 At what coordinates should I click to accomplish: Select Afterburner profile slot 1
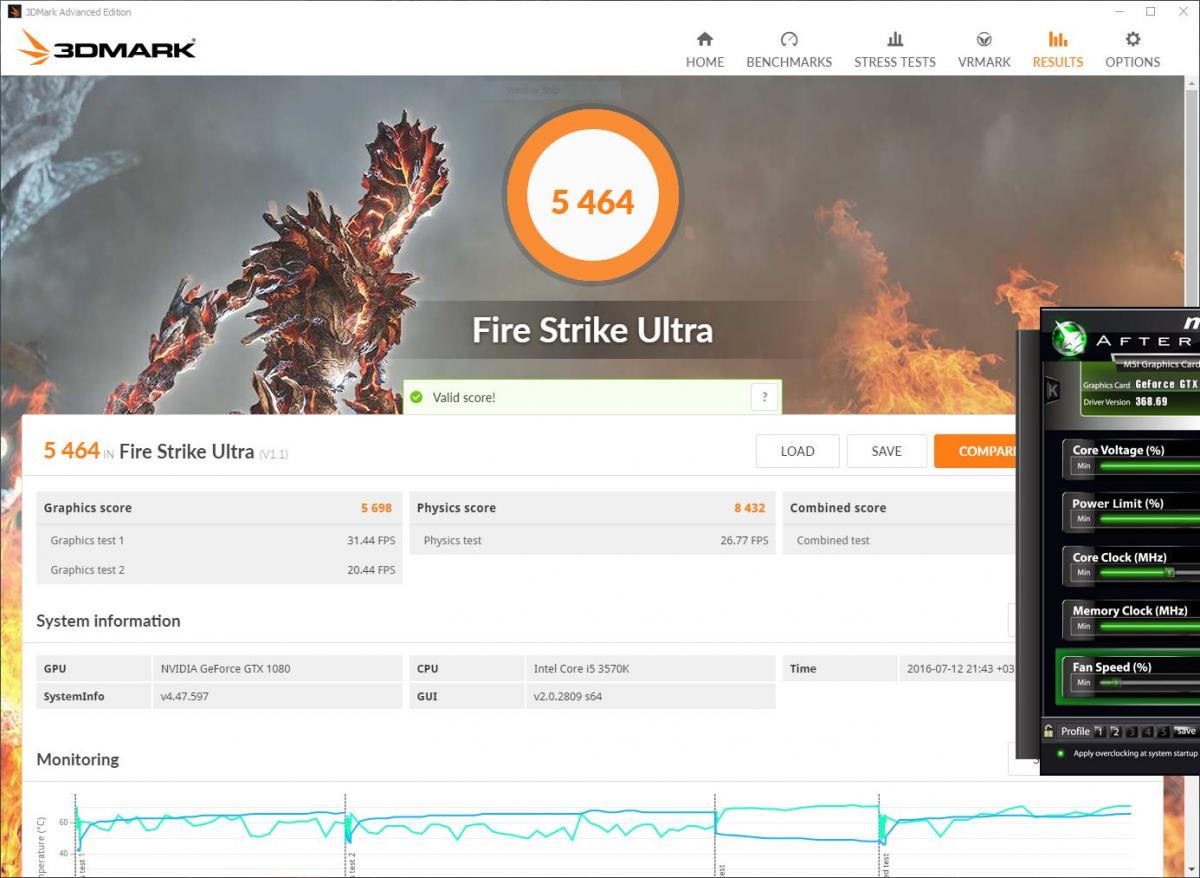click(x=1099, y=731)
